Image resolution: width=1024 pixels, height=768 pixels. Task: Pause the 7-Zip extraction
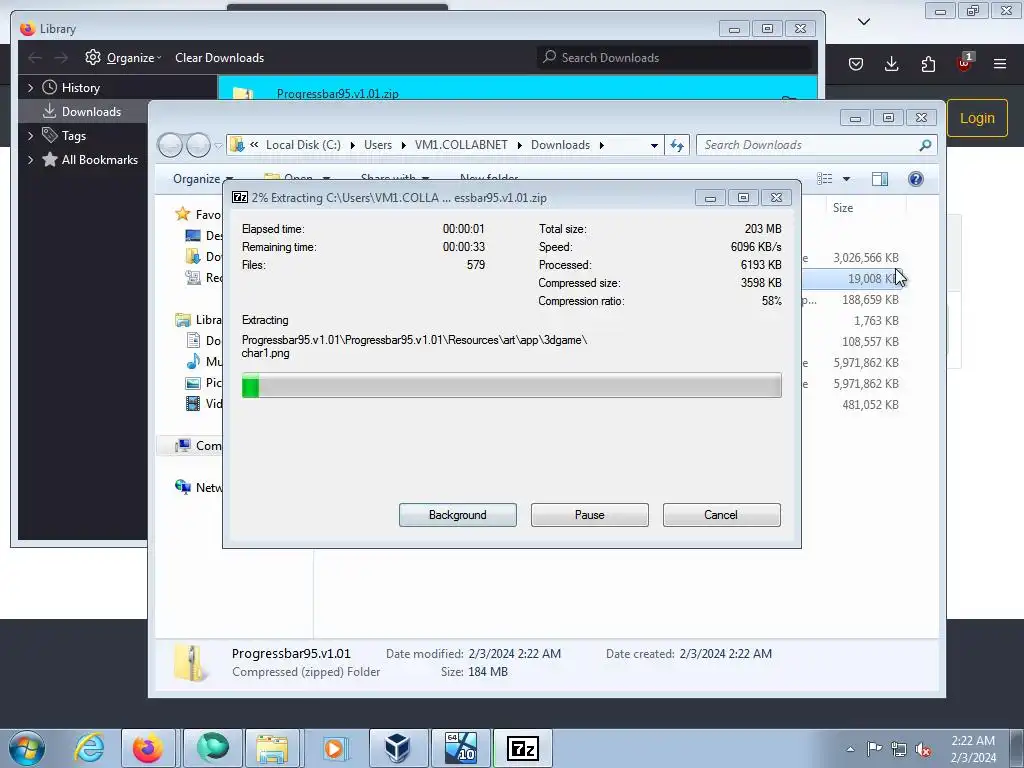pos(589,515)
